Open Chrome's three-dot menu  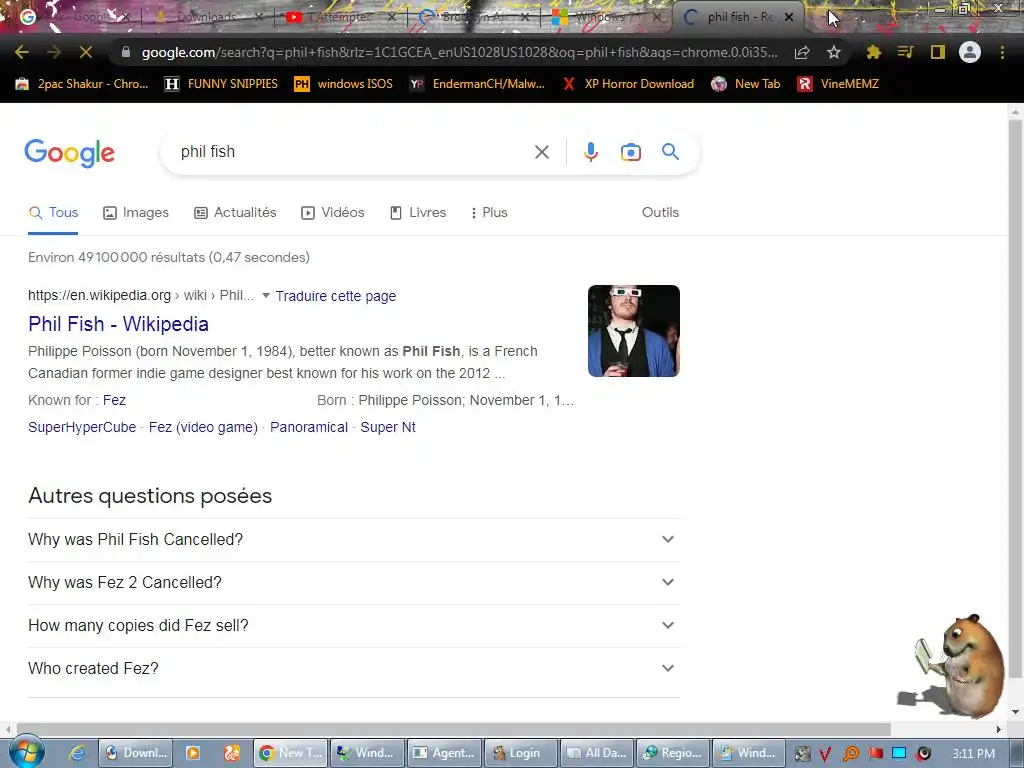pyautogui.click(x=1002, y=52)
